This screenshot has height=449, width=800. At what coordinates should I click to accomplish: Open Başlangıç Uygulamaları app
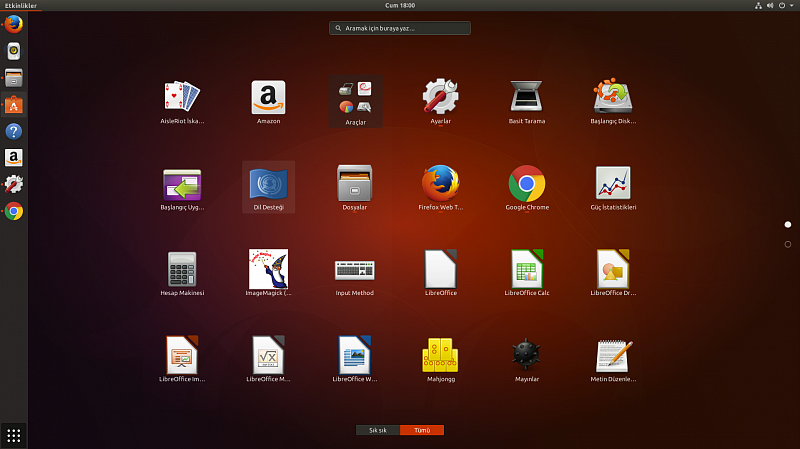(x=182, y=187)
